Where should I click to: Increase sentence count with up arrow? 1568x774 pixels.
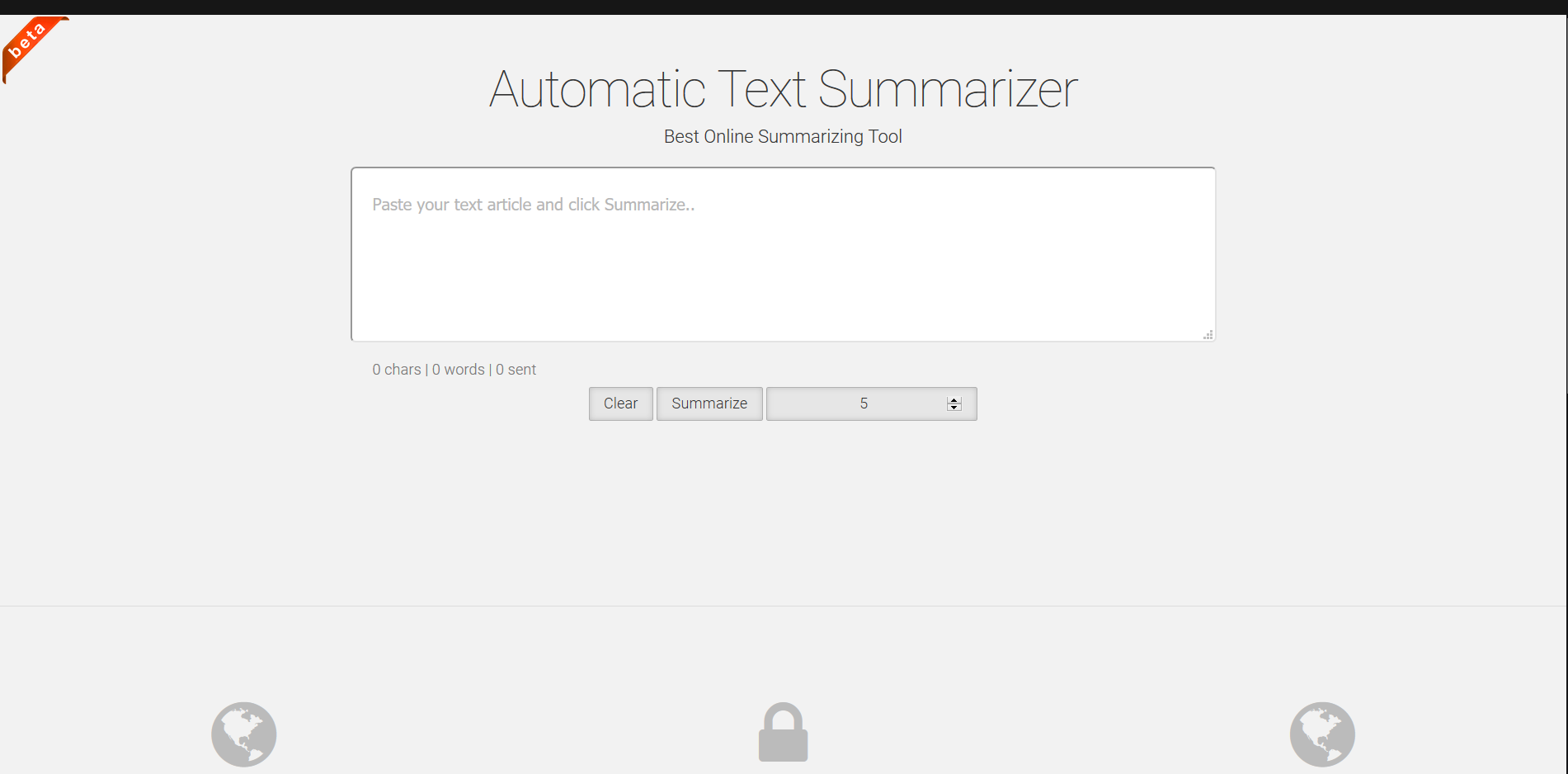coord(954,400)
